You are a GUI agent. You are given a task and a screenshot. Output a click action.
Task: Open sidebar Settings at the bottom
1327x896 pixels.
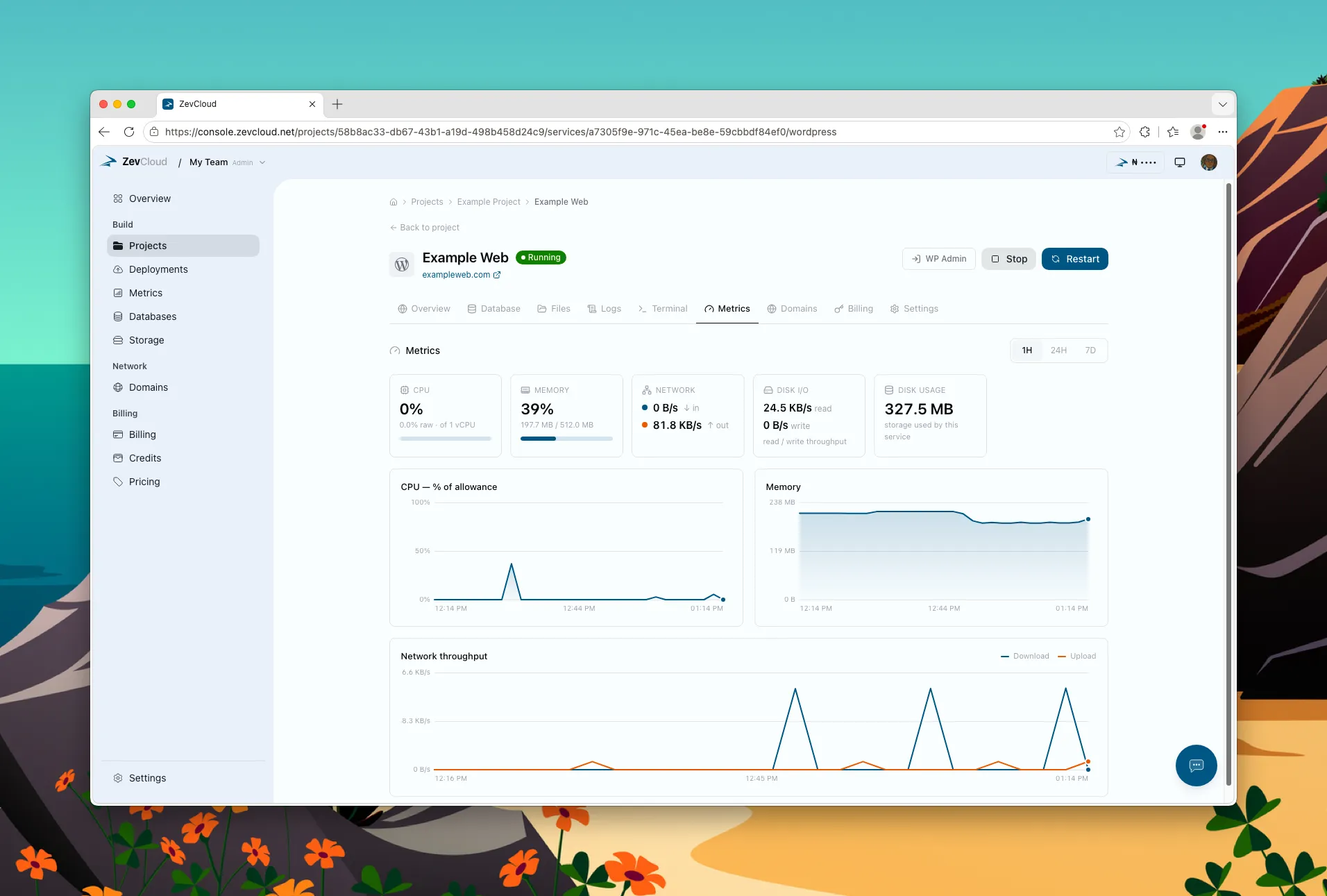point(183,778)
